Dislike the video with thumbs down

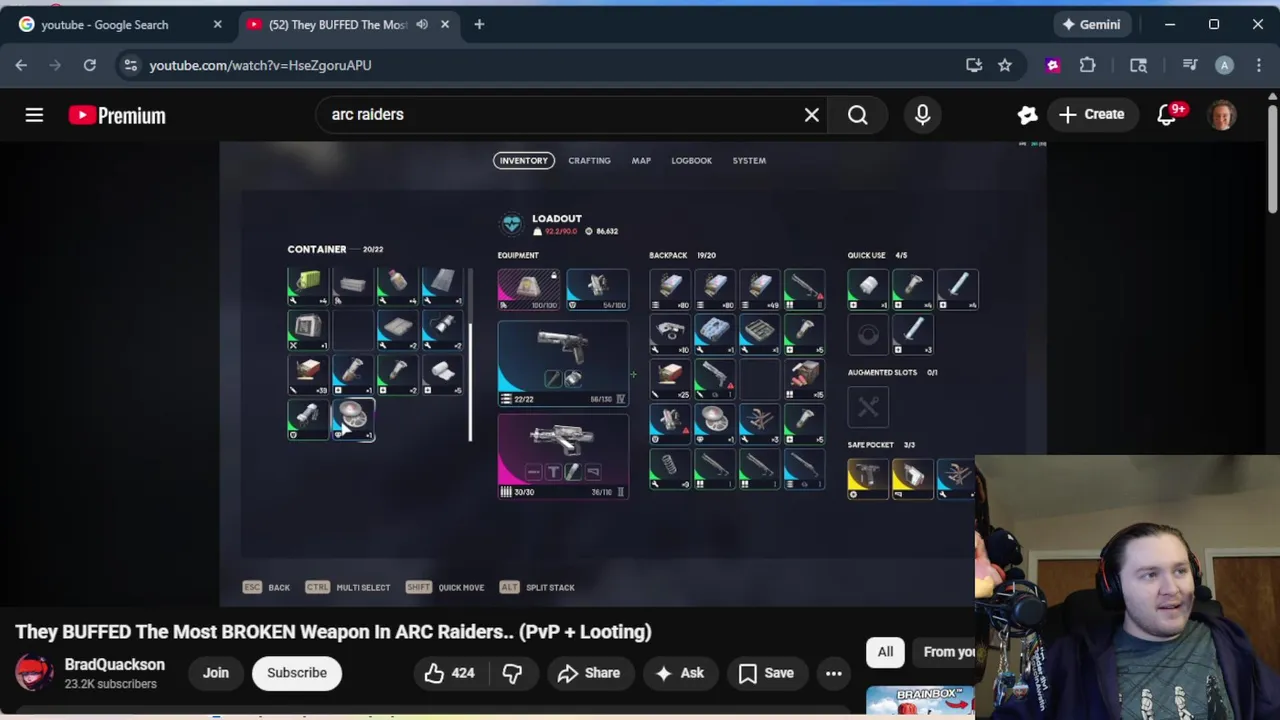[513, 673]
